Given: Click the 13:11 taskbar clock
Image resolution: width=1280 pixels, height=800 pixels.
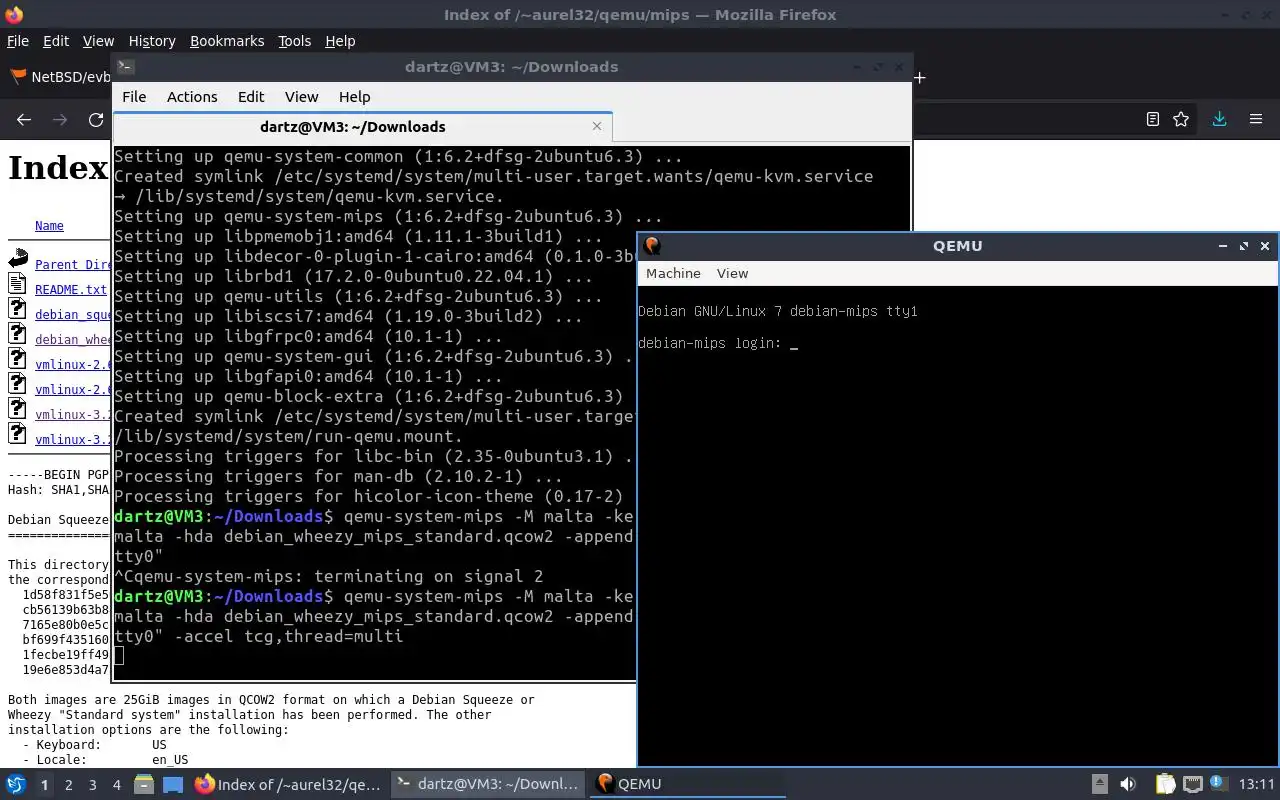Looking at the screenshot, I should pos(1257,784).
